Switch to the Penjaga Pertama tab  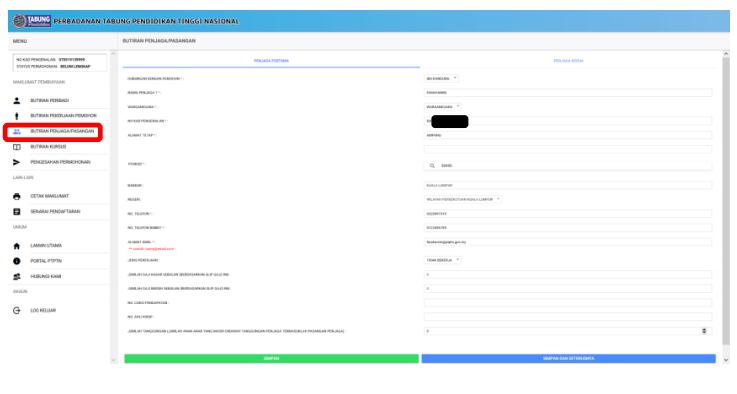coord(271,61)
